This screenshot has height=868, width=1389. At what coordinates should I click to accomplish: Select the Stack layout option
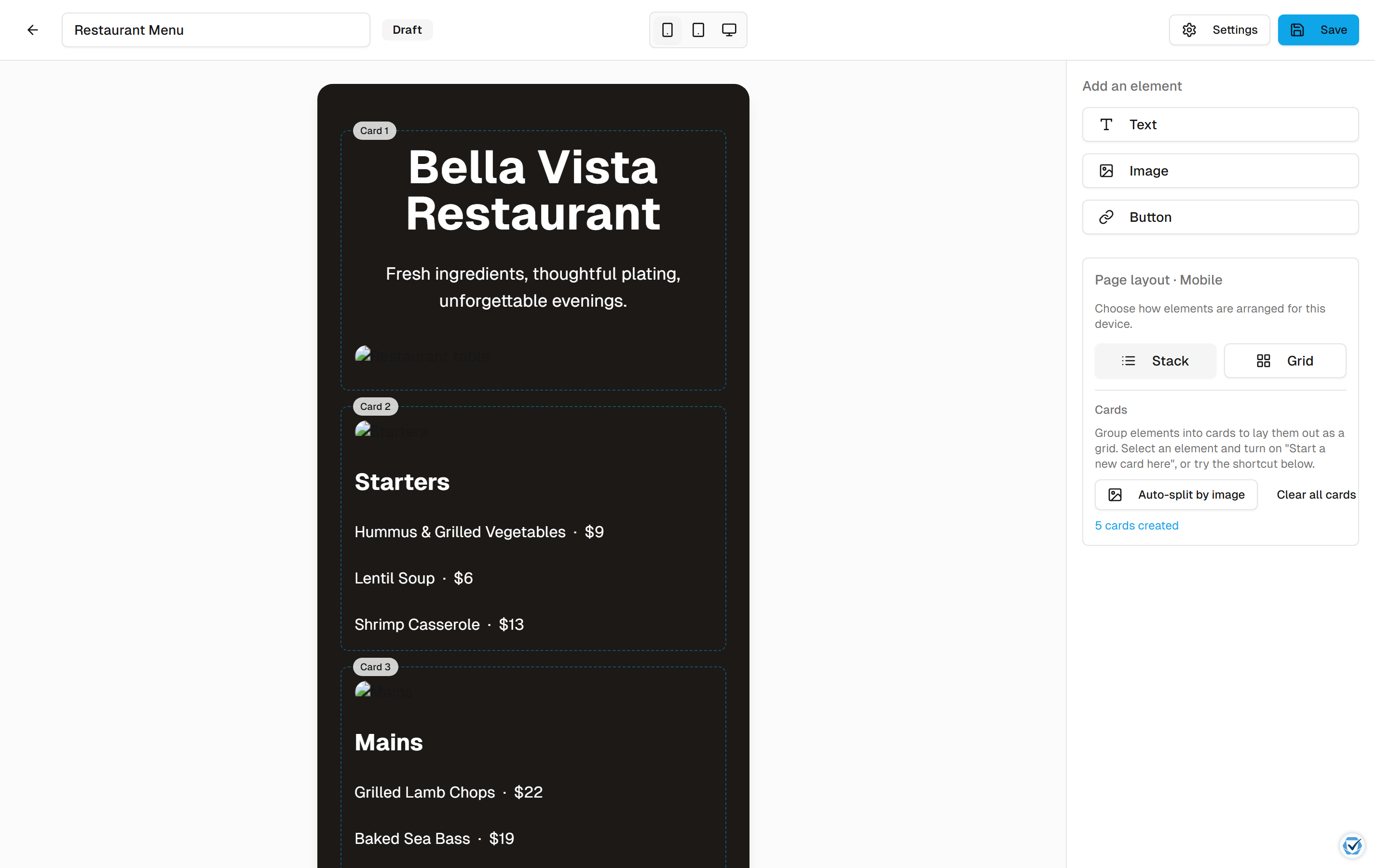[1155, 361]
